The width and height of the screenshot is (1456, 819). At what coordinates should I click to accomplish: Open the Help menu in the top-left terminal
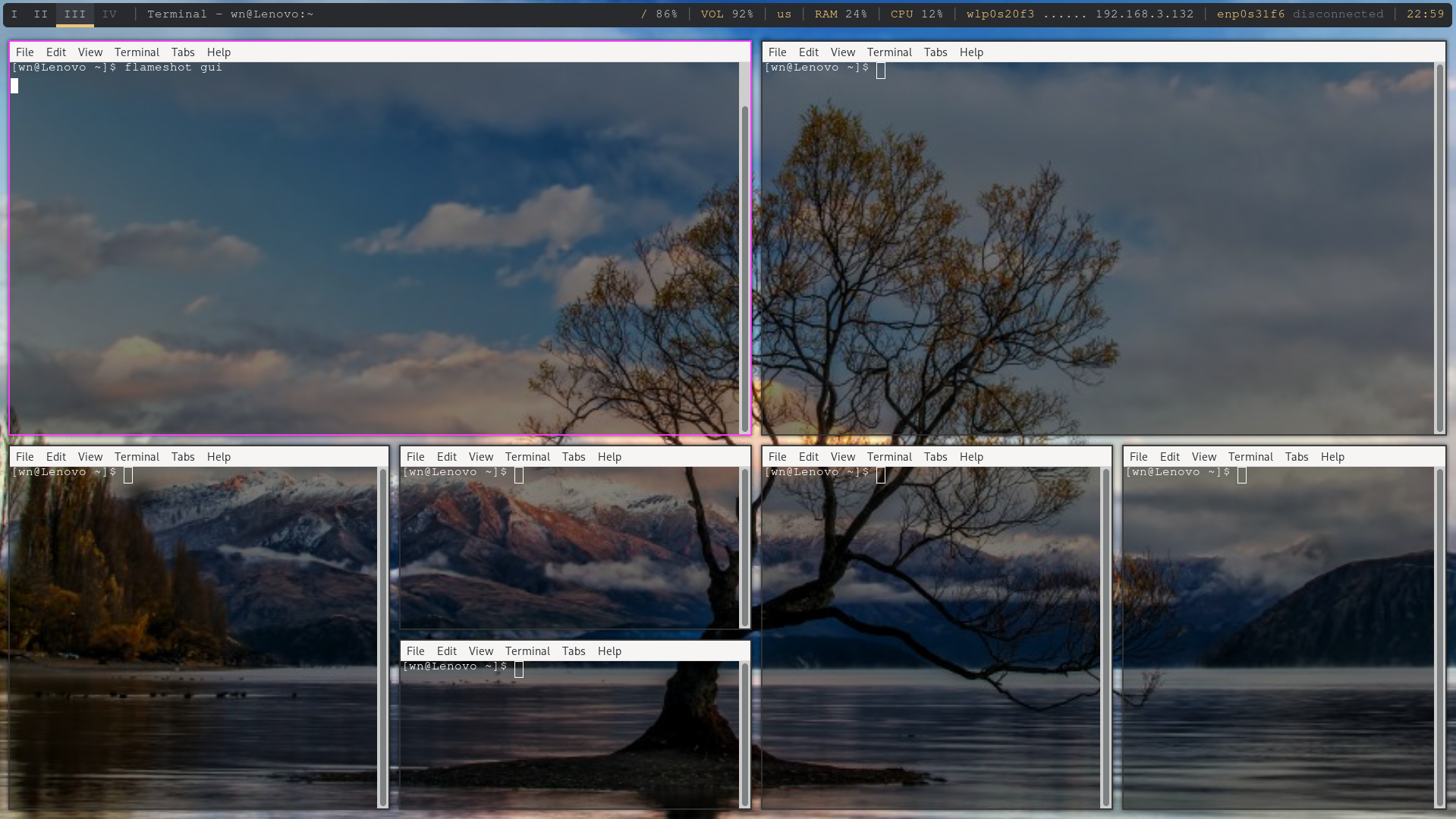[219, 52]
